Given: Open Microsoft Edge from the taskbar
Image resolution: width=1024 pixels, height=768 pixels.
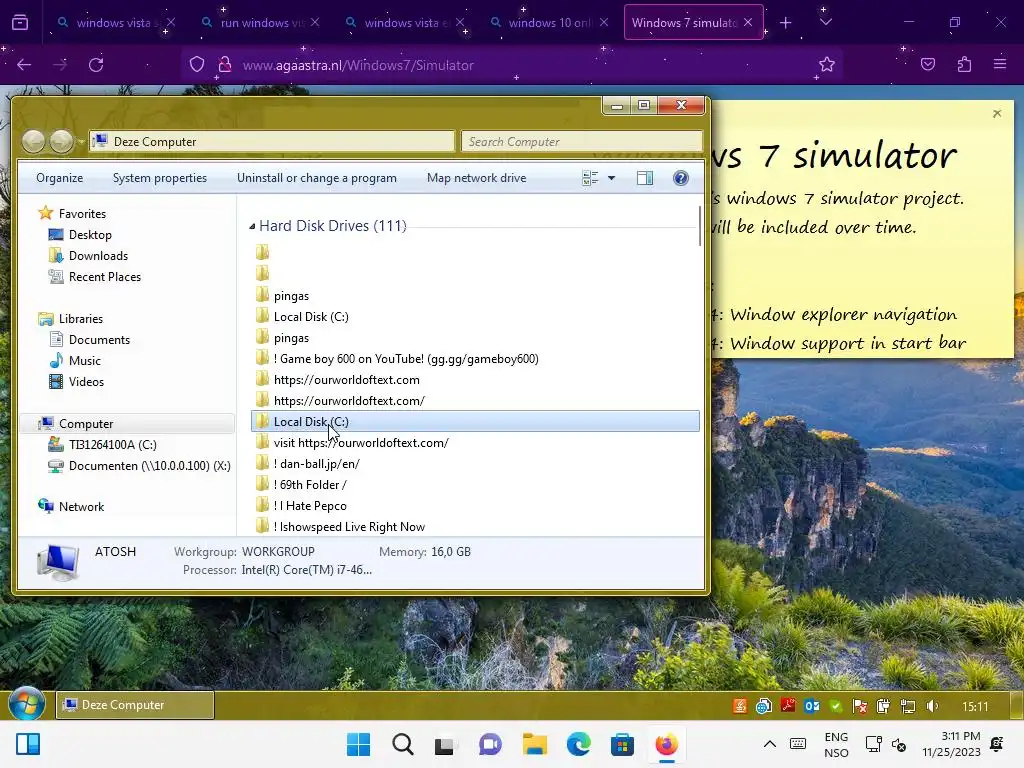Looking at the screenshot, I should (579, 744).
